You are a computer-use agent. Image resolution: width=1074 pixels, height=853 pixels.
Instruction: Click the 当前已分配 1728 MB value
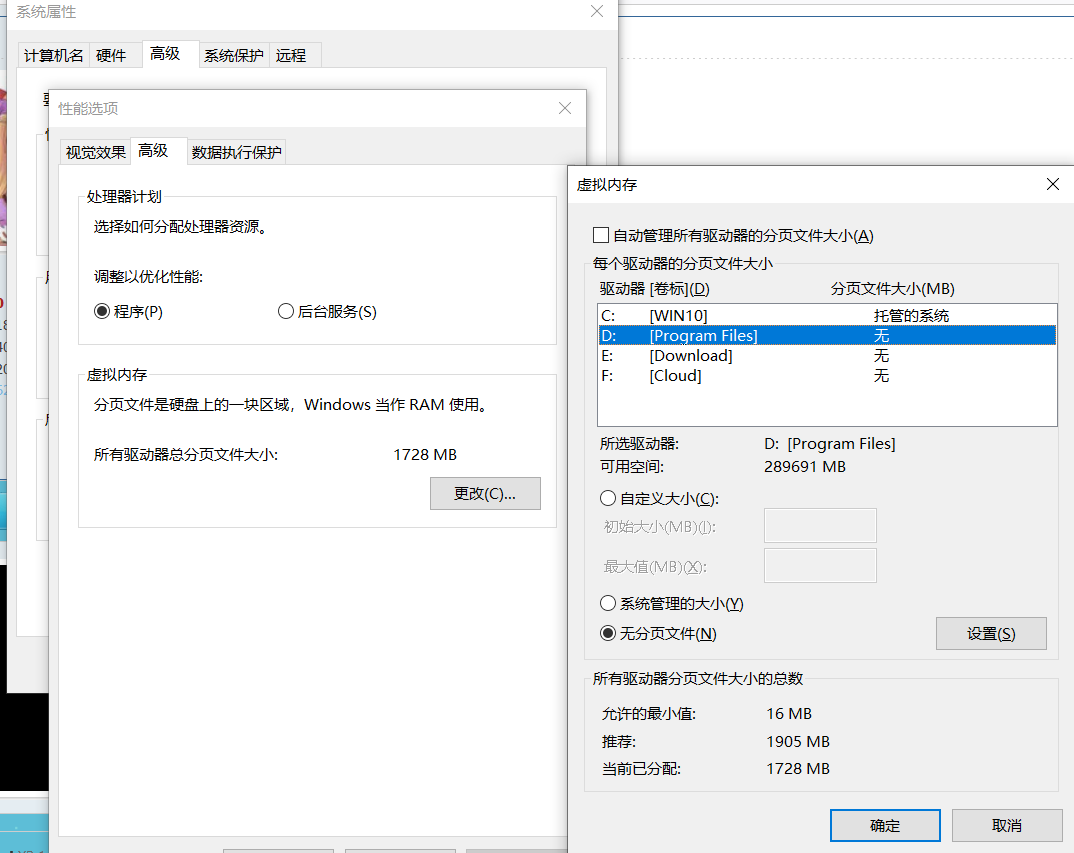pos(798,769)
